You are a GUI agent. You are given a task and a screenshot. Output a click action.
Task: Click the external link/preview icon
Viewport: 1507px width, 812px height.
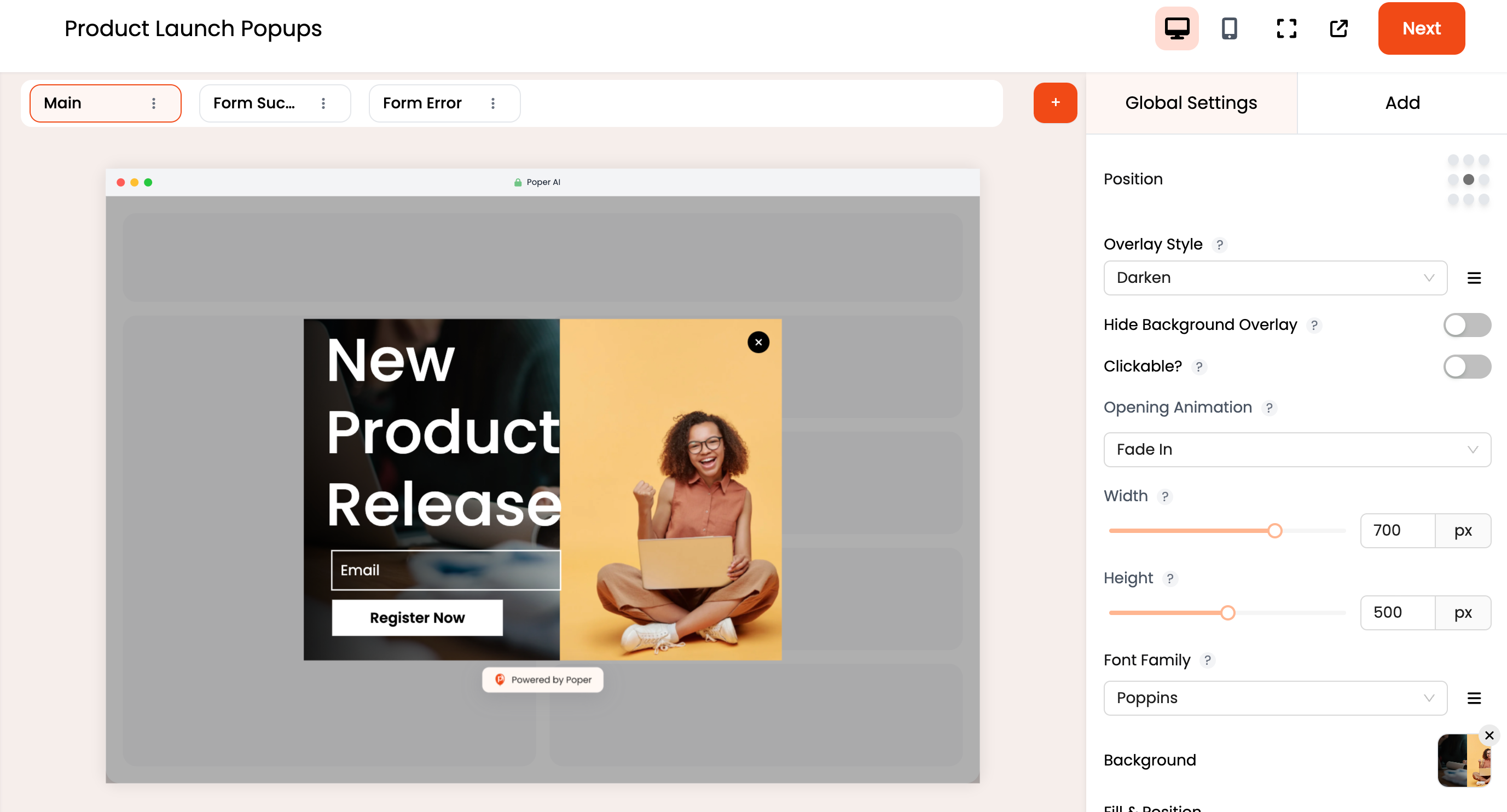point(1339,28)
